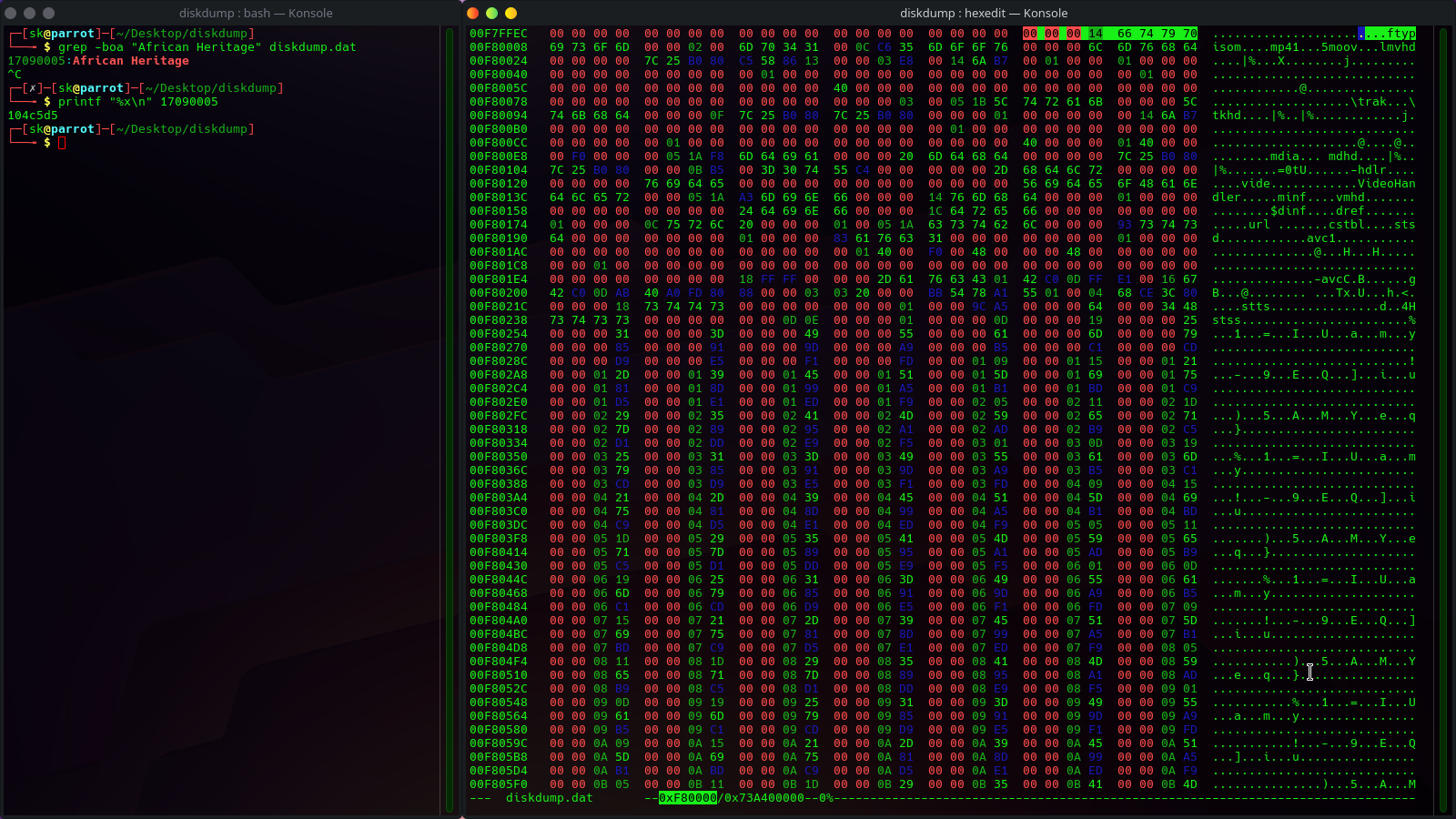This screenshot has height=819, width=1456.
Task: Click the hexedit offset 00F80094
Action: pos(499,116)
